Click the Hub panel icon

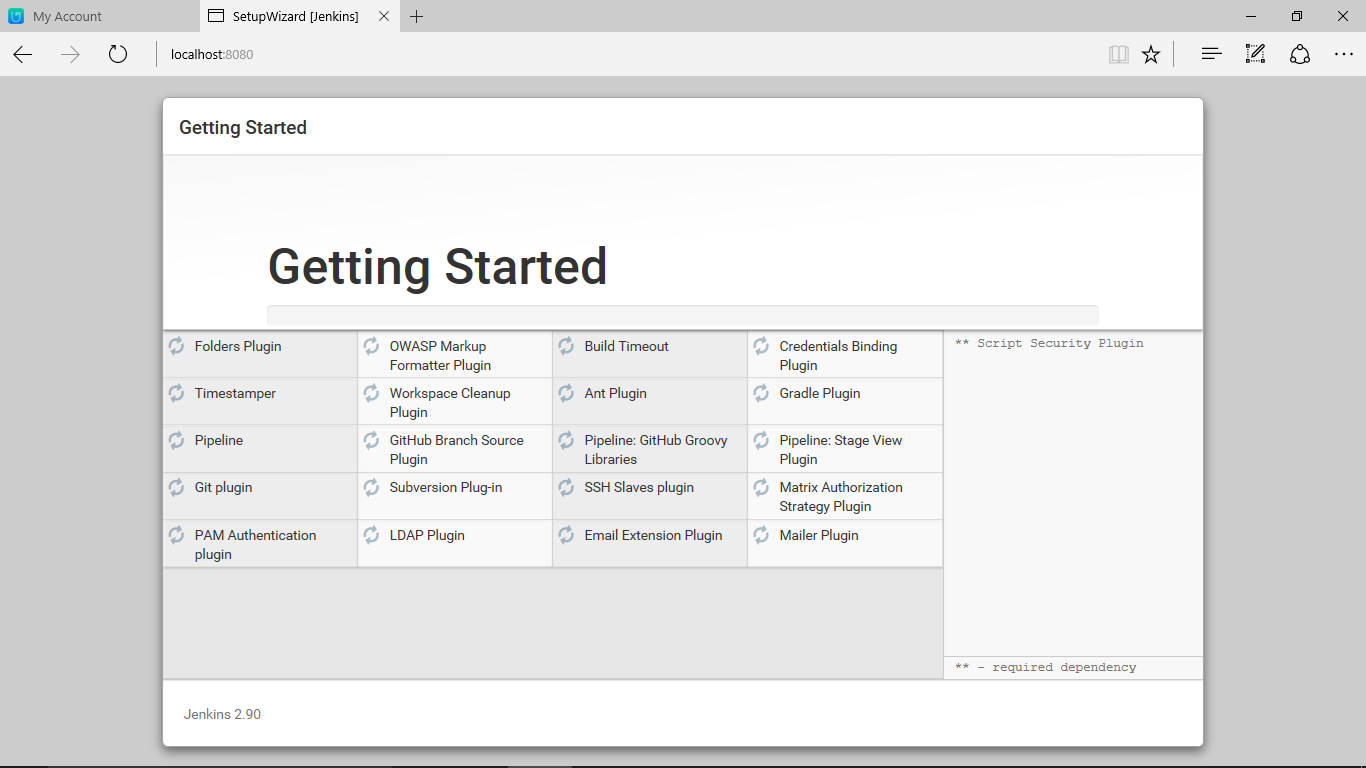pyautogui.click(x=1211, y=54)
